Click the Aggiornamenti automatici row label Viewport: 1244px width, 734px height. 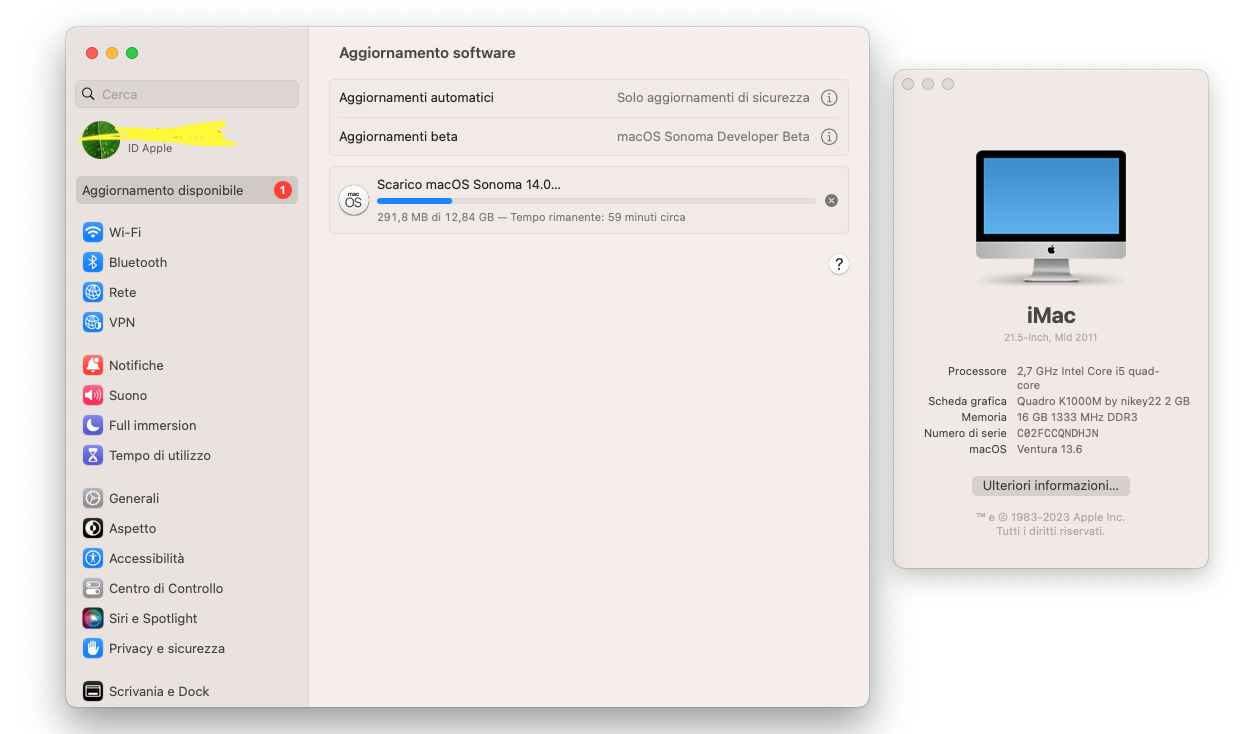coord(416,98)
